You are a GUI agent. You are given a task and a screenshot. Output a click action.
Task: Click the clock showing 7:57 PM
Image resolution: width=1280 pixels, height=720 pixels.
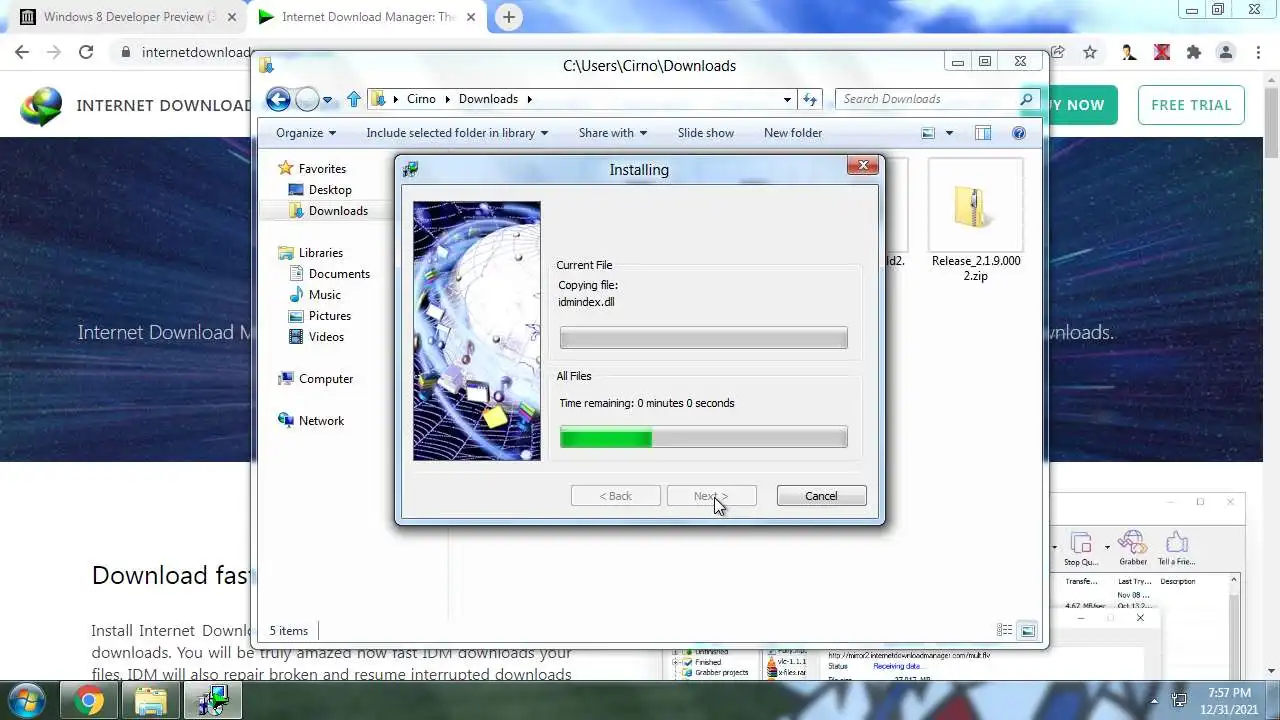click(1228, 693)
